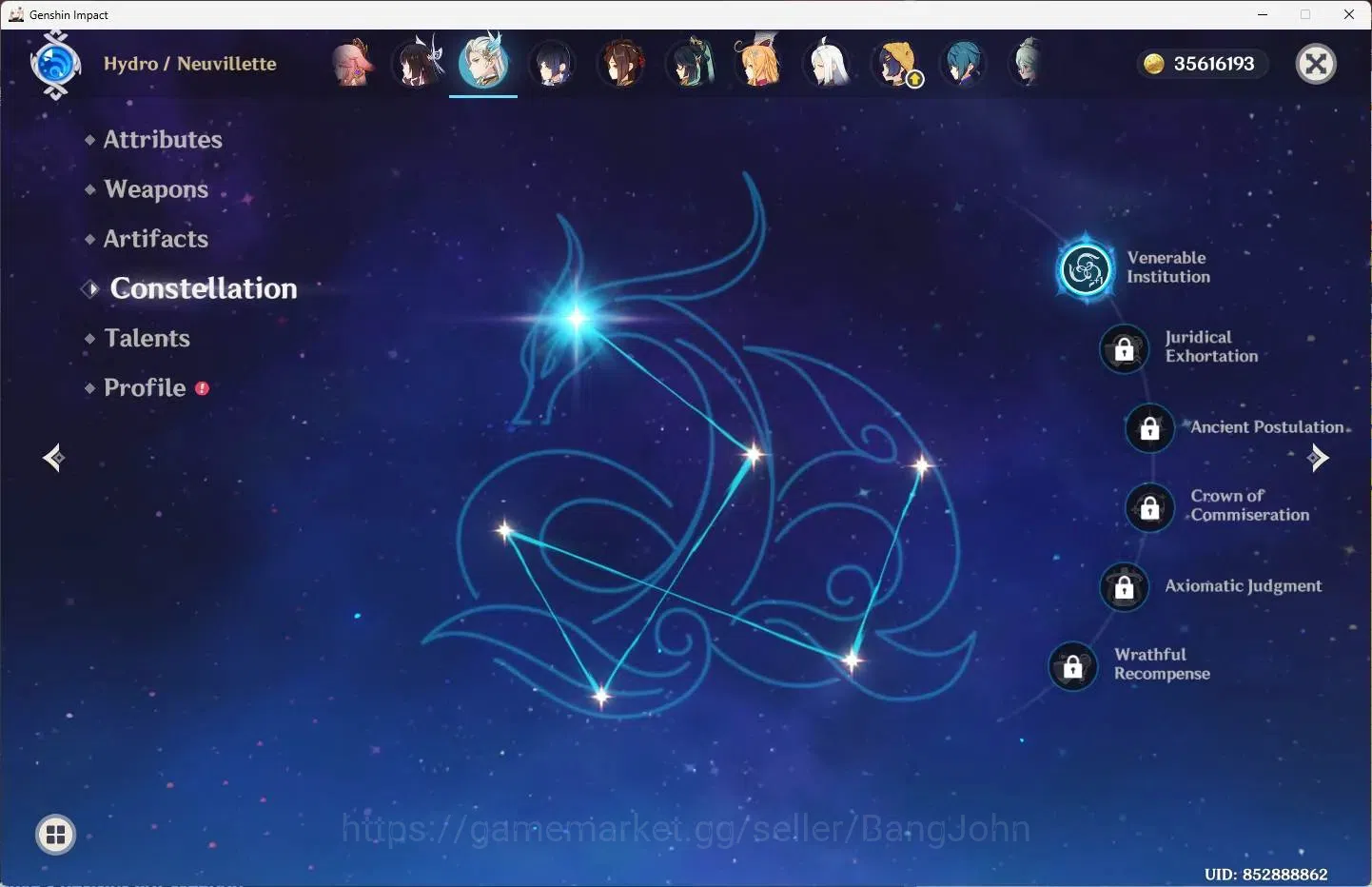The image size is (1372, 887).
Task: Open the locked Crown of Commiseration node
Action: pyautogui.click(x=1149, y=507)
